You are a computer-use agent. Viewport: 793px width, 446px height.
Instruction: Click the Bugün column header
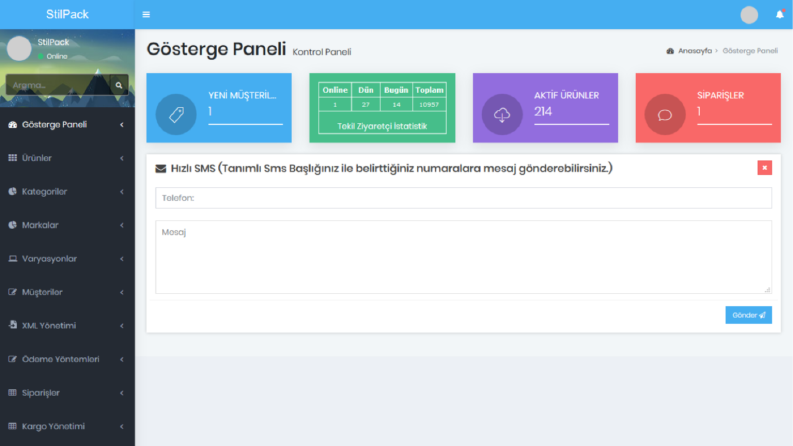coord(396,90)
